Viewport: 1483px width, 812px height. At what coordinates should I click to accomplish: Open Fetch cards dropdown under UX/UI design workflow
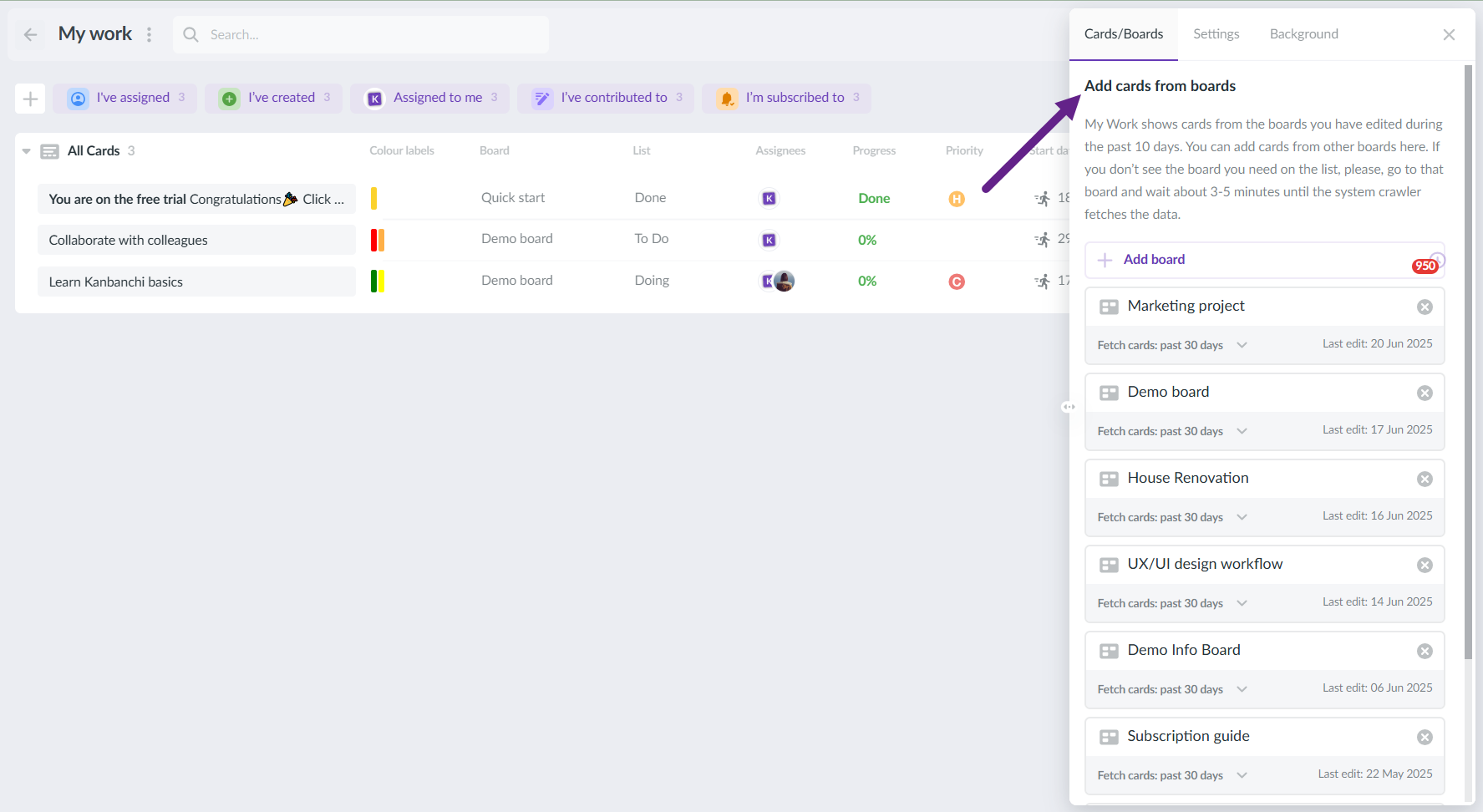click(1242, 603)
